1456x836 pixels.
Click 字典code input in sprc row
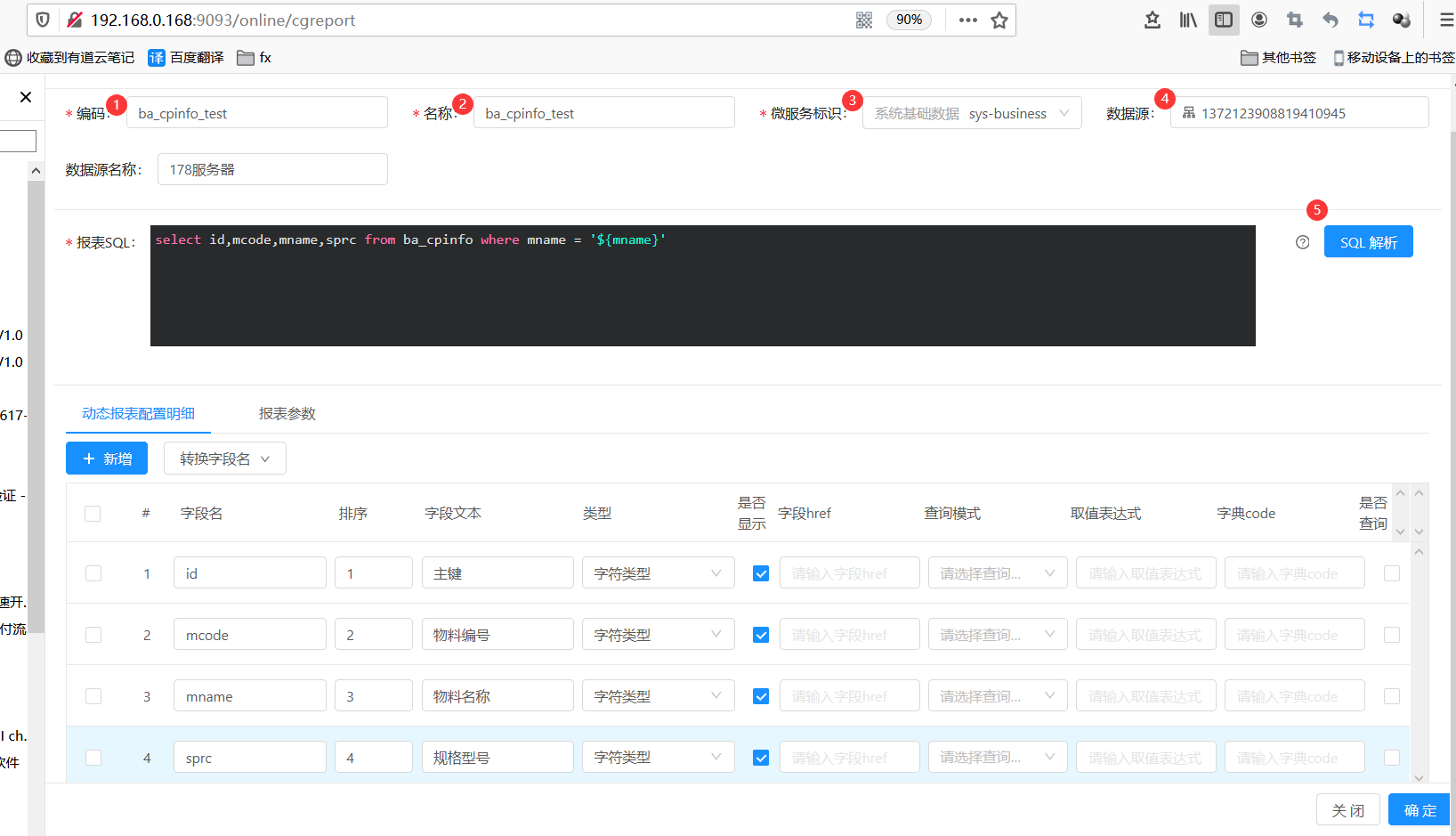(x=1295, y=758)
